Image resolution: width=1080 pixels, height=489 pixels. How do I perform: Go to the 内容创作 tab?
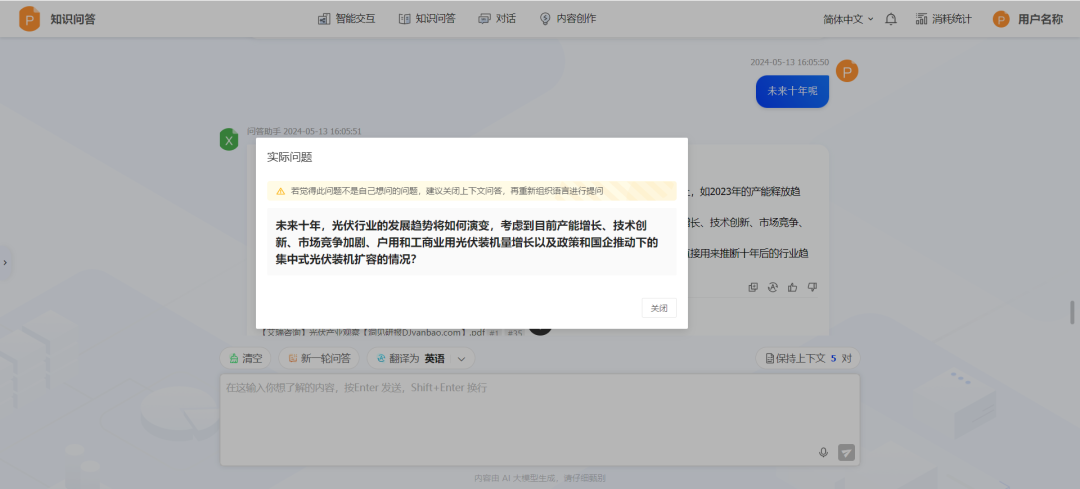pyautogui.click(x=567, y=19)
